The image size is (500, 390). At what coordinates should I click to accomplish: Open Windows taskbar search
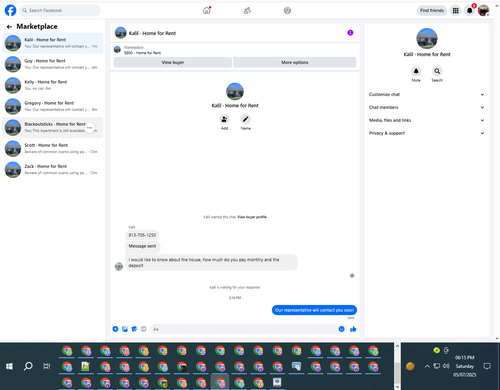(x=28, y=366)
